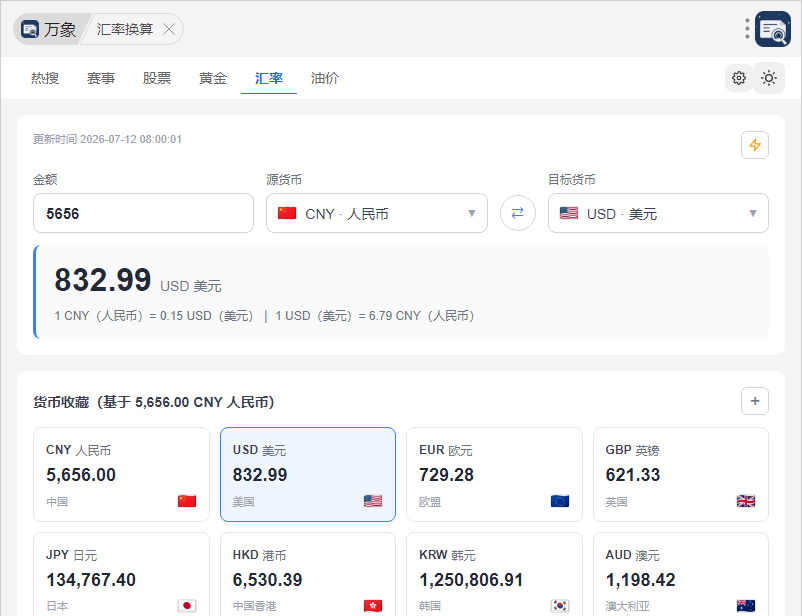Switch to the 热搜 tab
The width and height of the screenshot is (802, 616).
[45, 78]
